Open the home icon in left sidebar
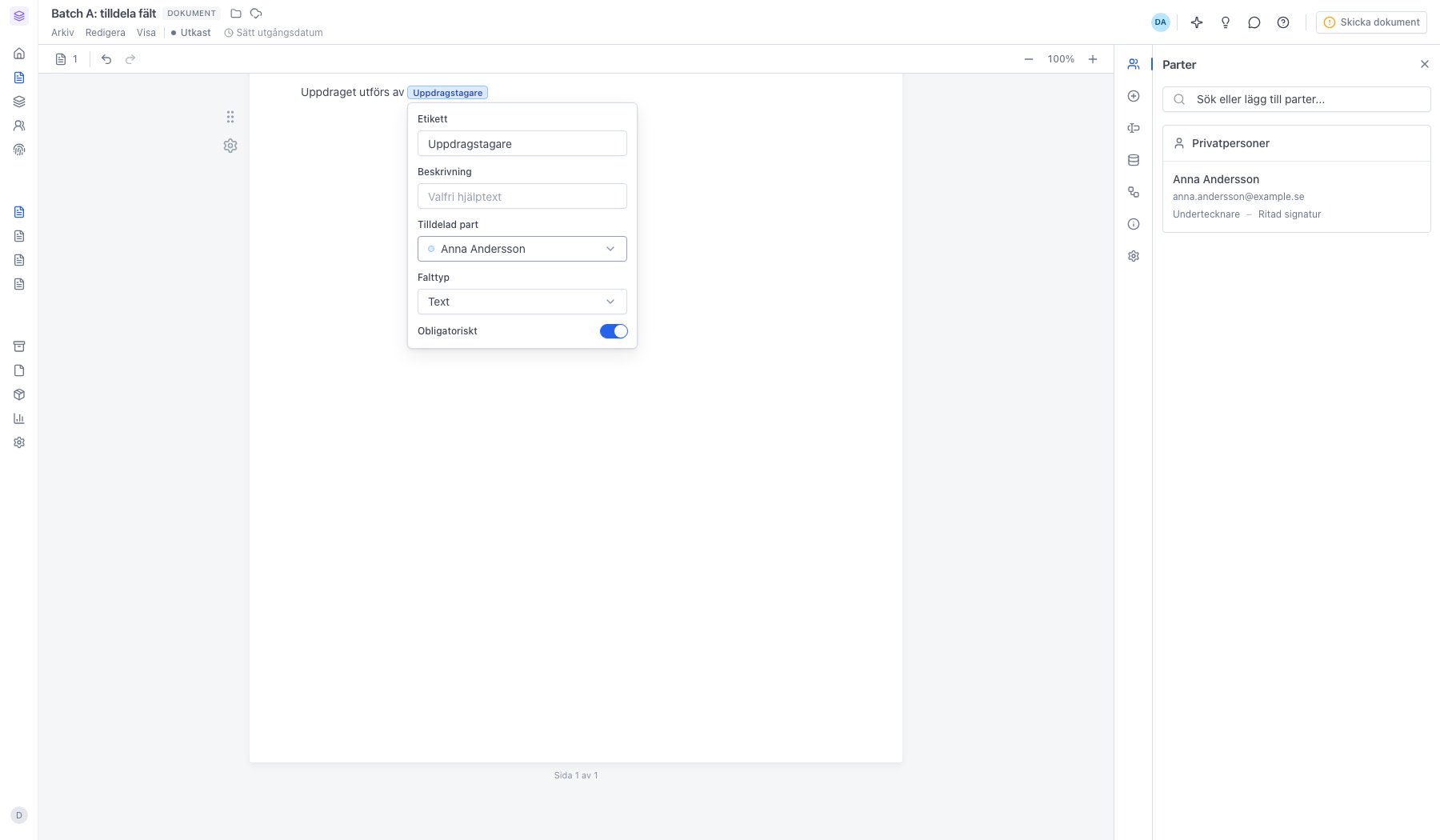Image resolution: width=1440 pixels, height=840 pixels. pos(19,54)
